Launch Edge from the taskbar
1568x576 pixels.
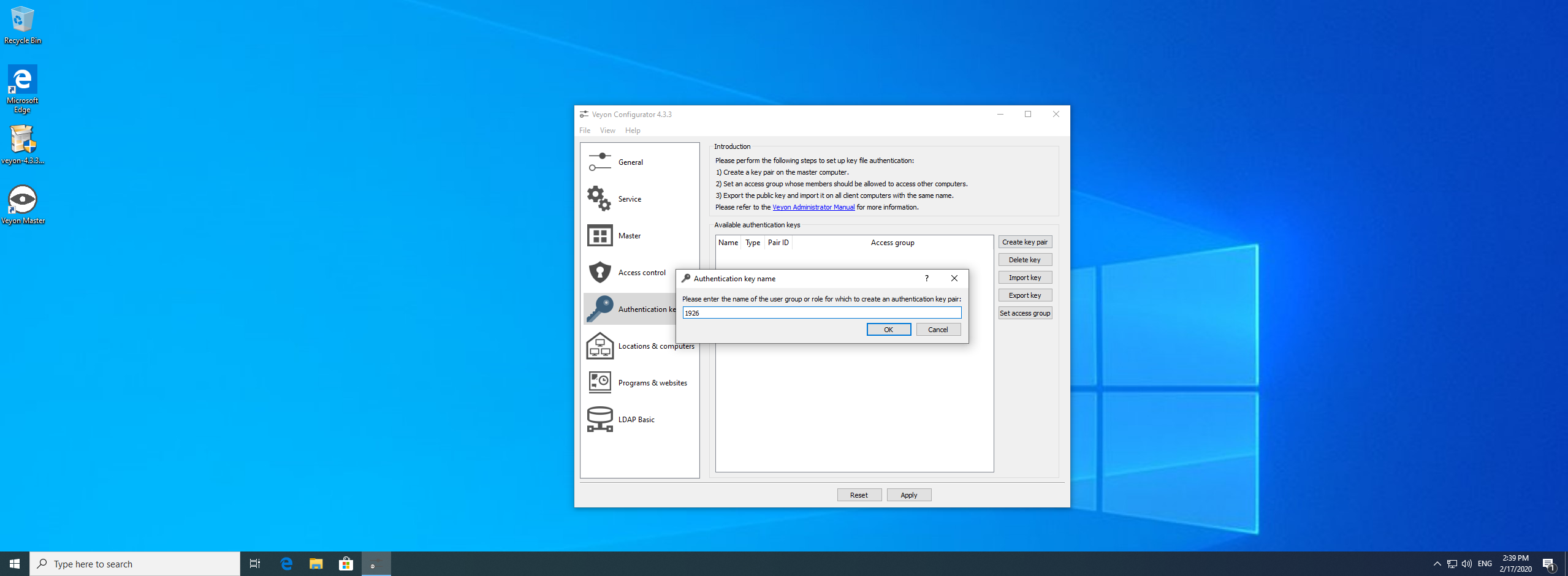point(286,564)
